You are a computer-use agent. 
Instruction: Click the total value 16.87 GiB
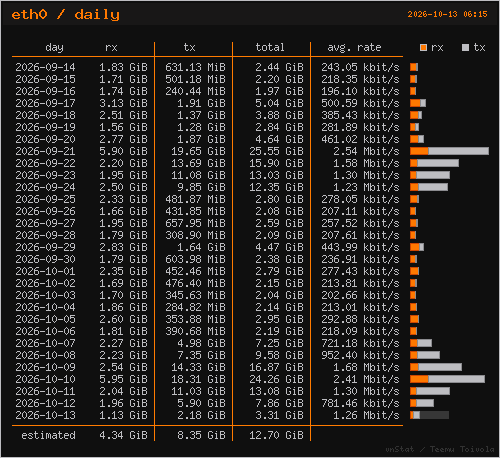pyautogui.click(x=276, y=367)
